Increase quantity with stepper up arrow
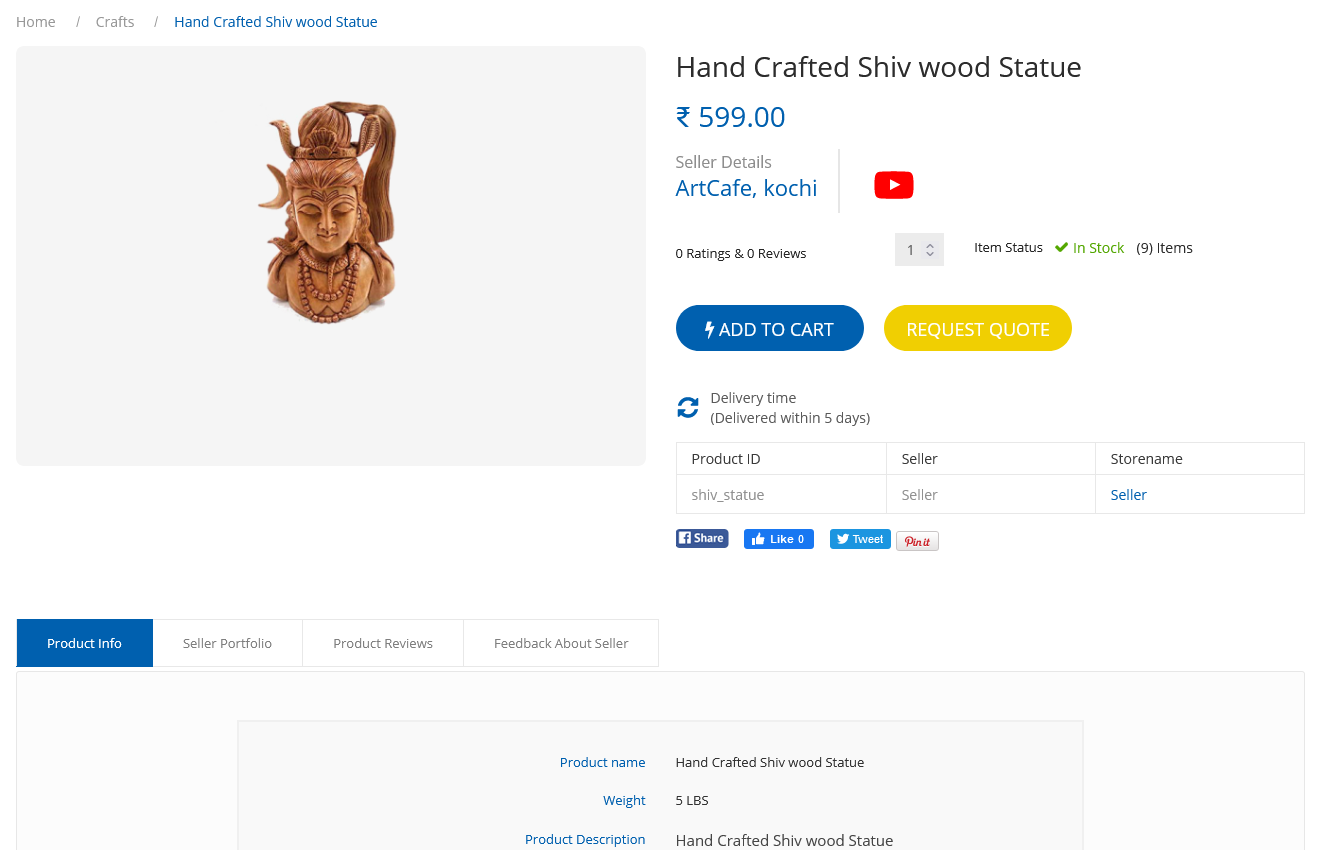Viewport: 1323px width, 850px height. click(x=930, y=244)
